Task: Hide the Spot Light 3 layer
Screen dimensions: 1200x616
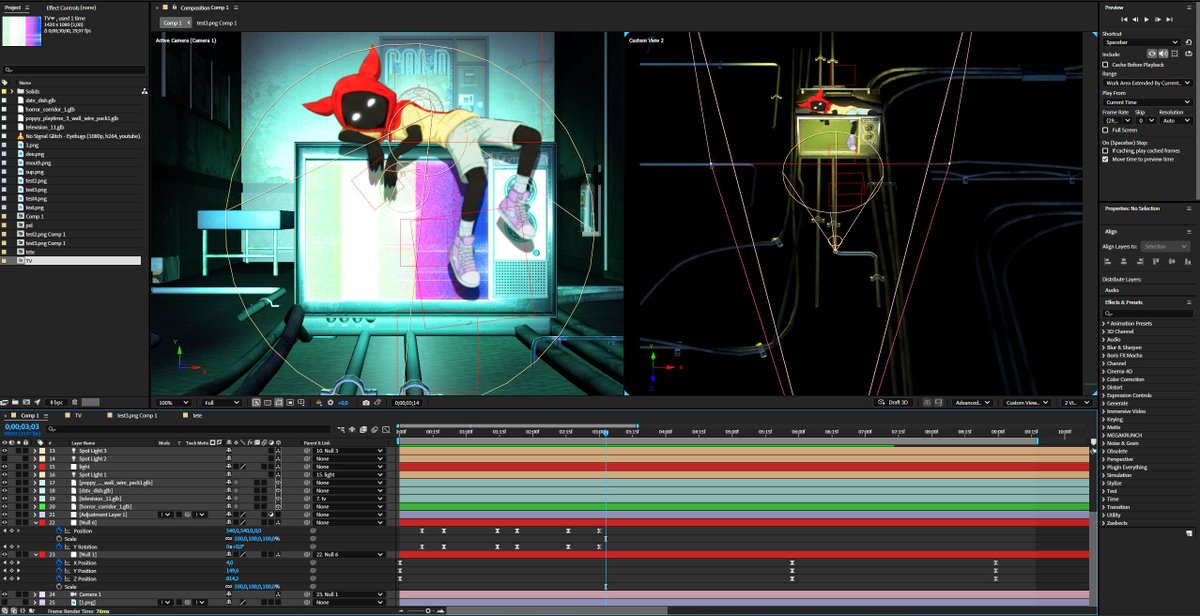Action: 5,451
